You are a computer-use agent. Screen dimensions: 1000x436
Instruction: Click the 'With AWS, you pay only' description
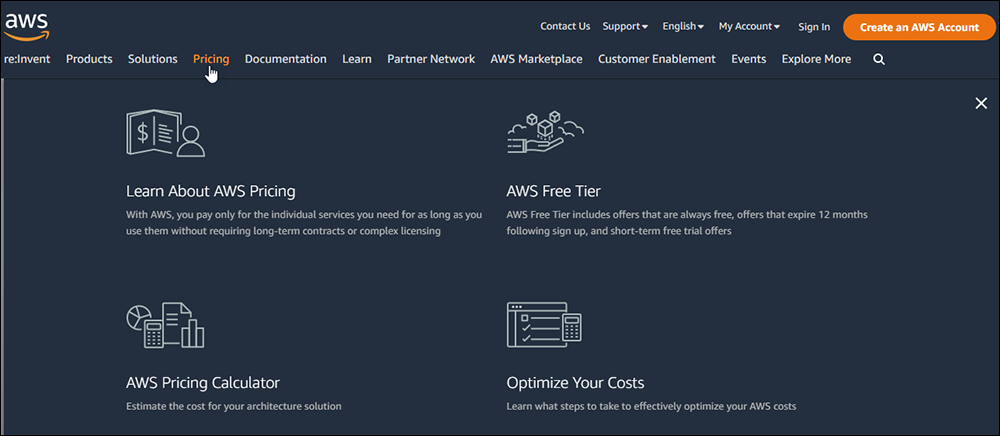pyautogui.click(x=304, y=222)
